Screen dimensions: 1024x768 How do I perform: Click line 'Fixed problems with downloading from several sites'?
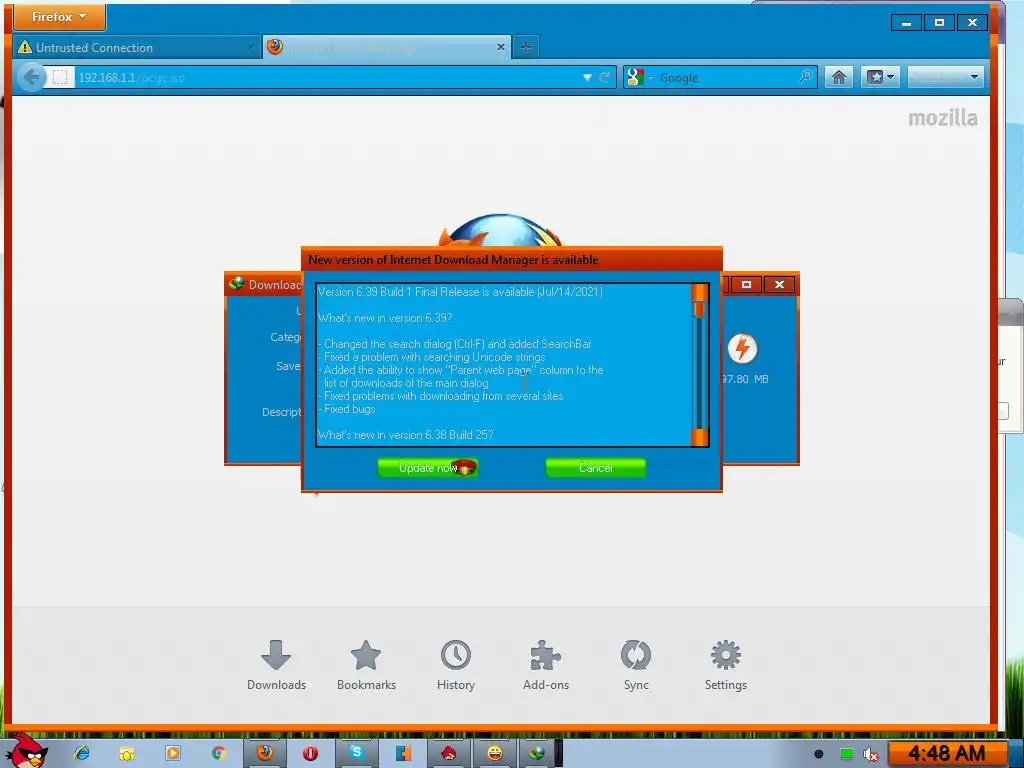point(441,396)
